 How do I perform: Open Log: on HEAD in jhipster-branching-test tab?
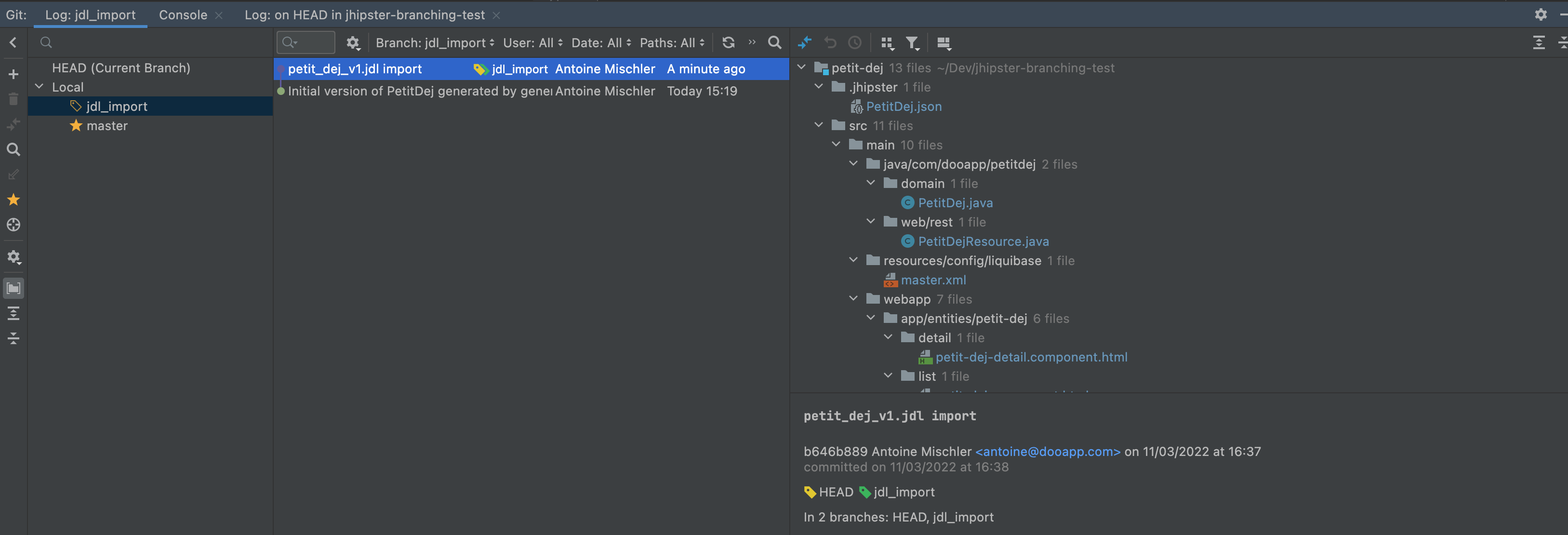(x=364, y=14)
